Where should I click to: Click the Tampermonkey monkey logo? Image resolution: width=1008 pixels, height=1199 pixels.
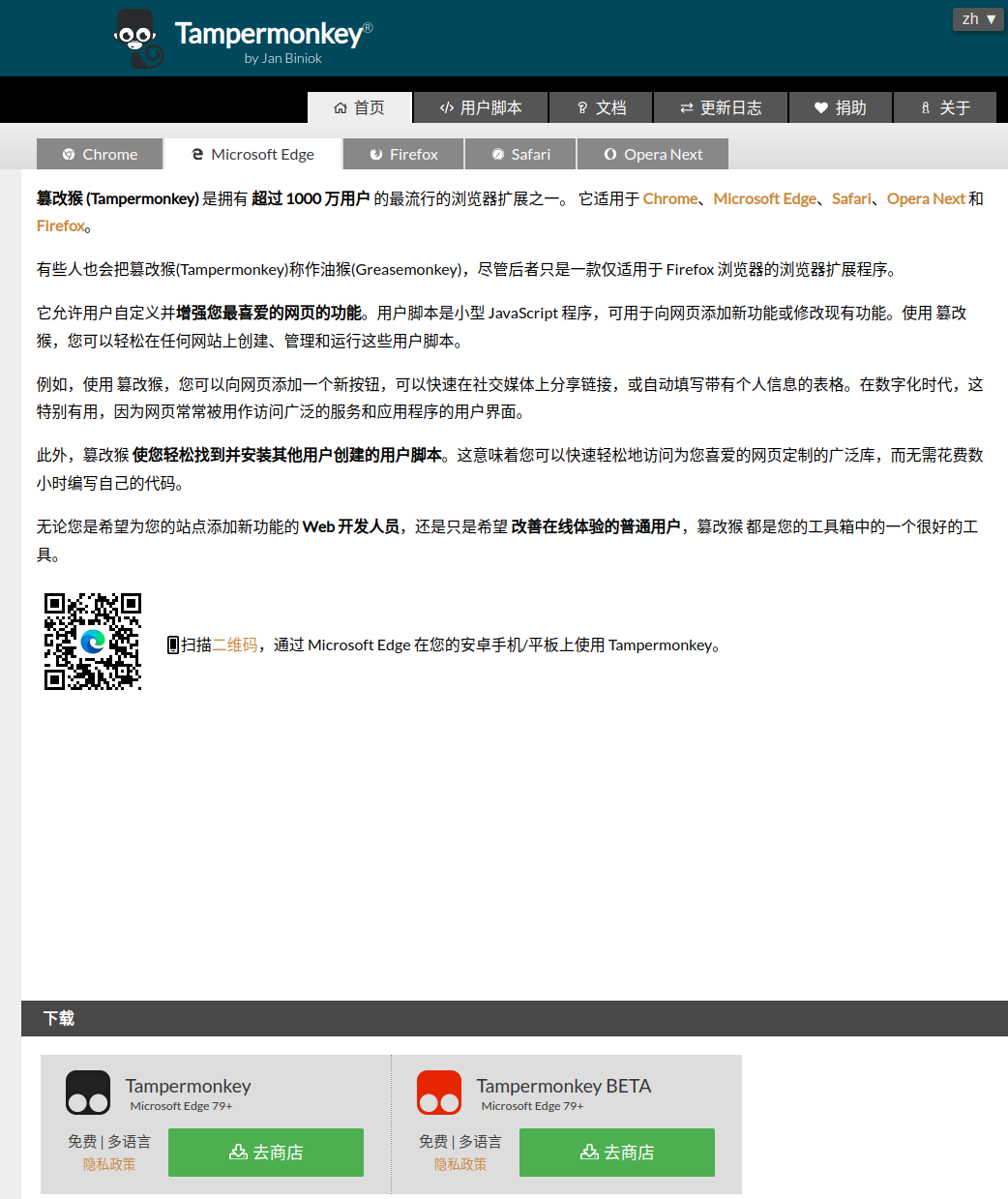tap(138, 39)
